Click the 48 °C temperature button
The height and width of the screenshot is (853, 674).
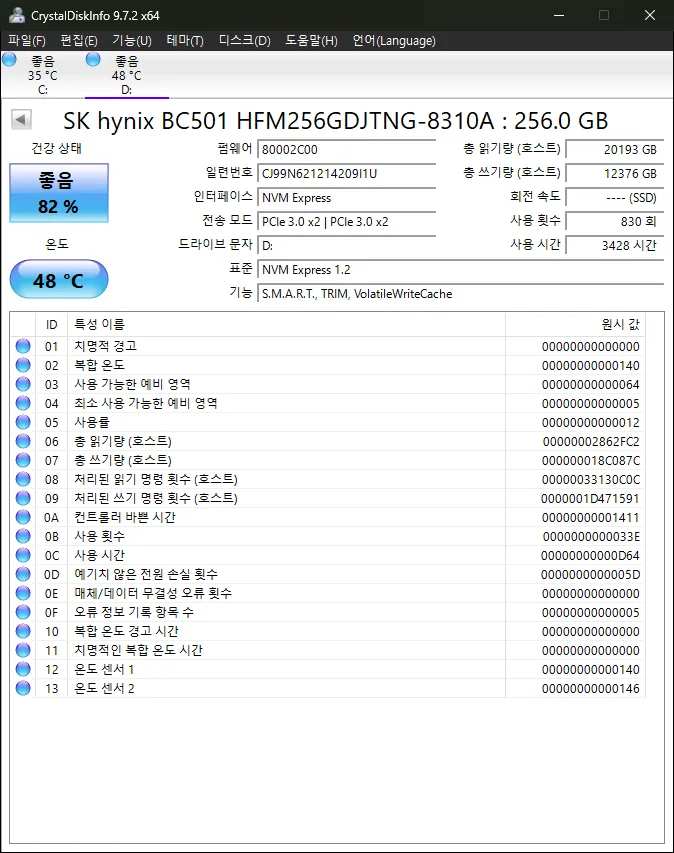coord(59,280)
